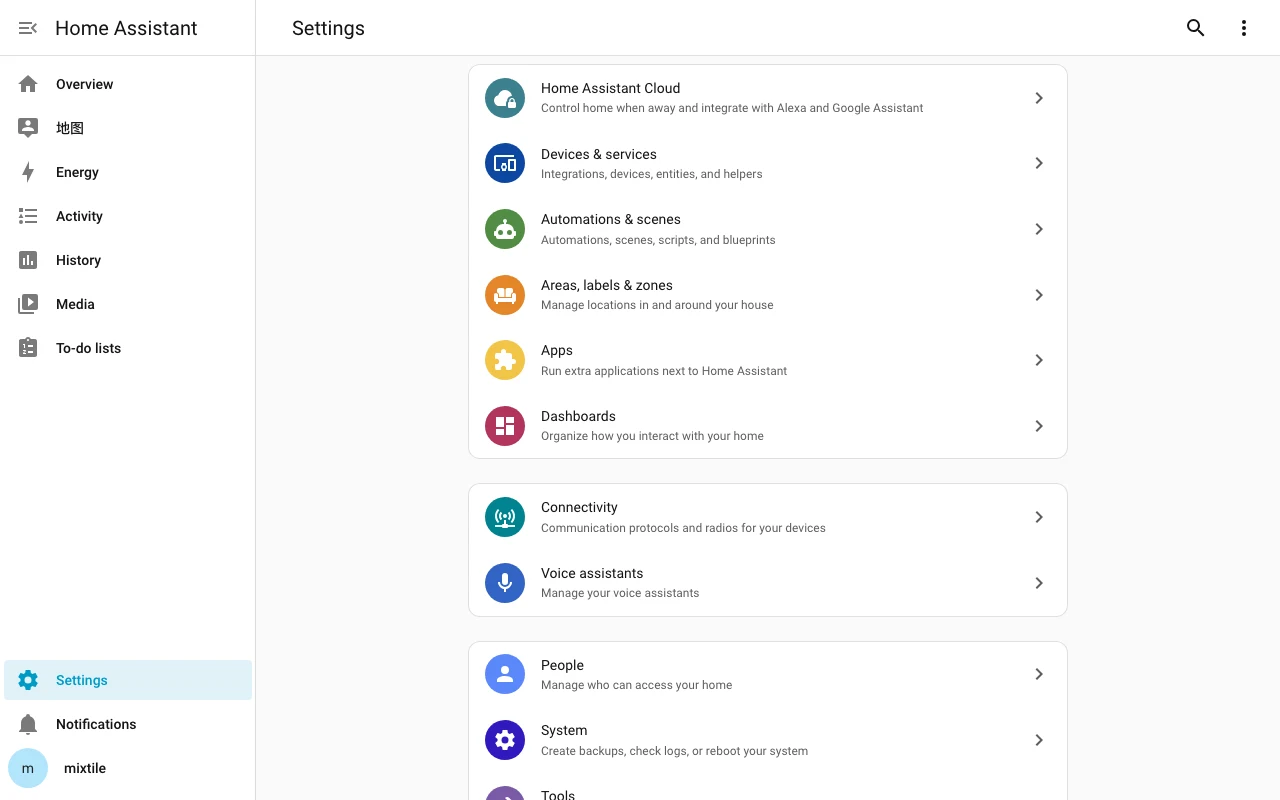This screenshot has width=1280, height=800.
Task: Collapse the sidebar with the menu icon
Action: [28, 28]
